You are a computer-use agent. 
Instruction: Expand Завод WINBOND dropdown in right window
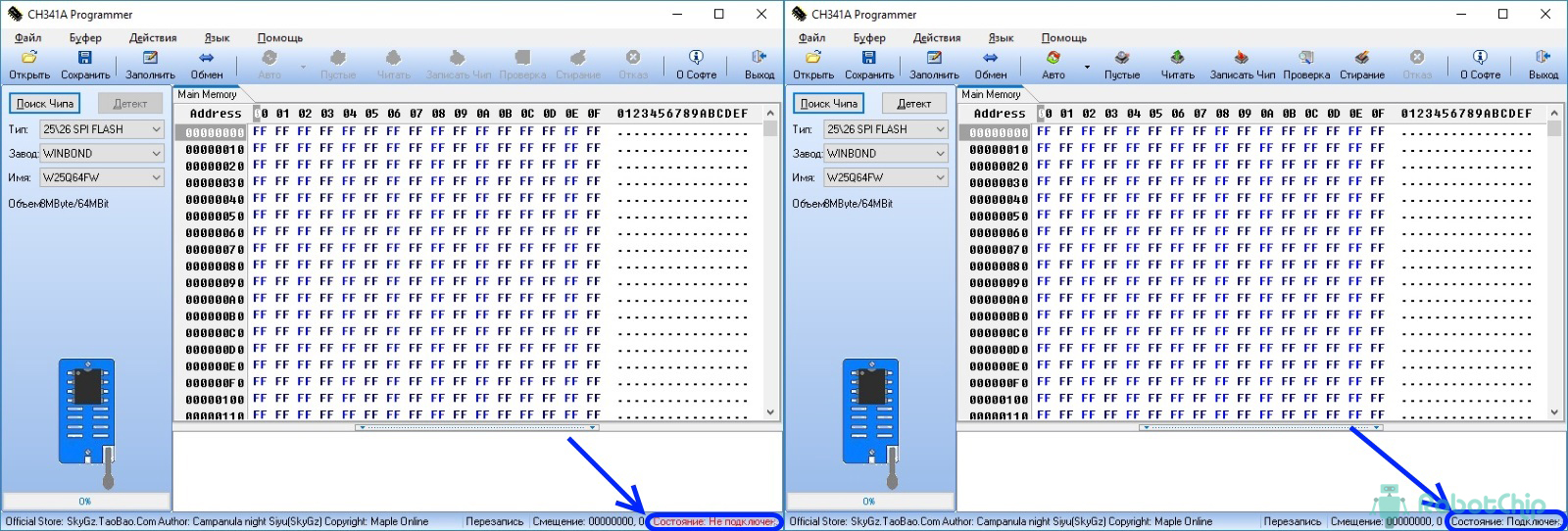tap(940, 154)
